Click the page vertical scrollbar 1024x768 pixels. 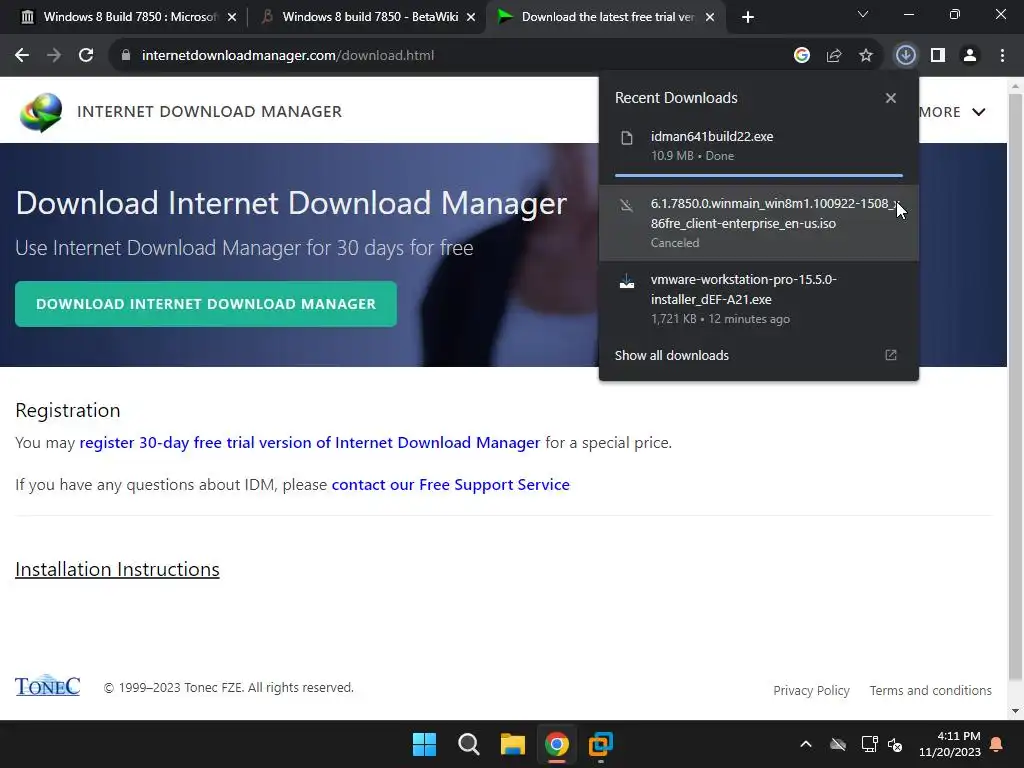pos(1016,389)
